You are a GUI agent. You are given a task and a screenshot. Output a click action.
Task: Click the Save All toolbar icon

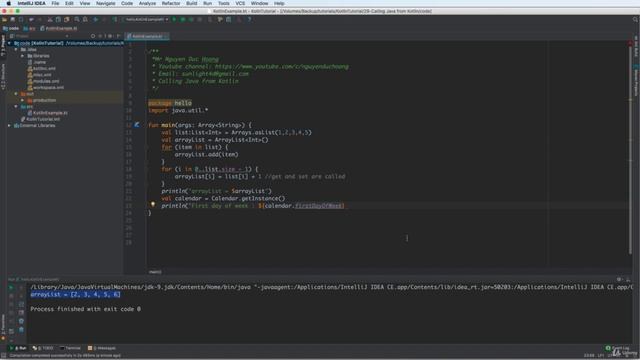(x=13, y=19)
